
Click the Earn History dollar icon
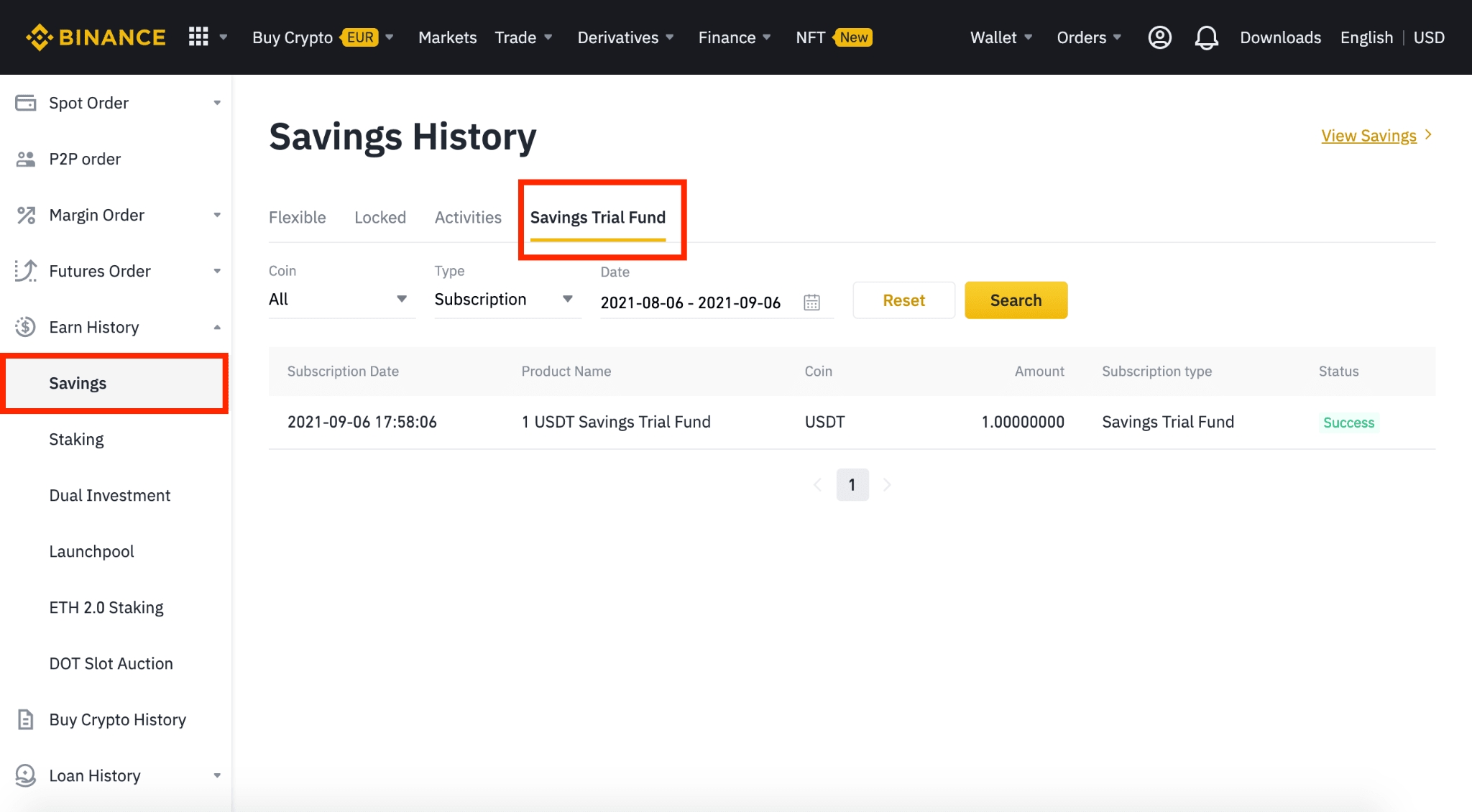coord(26,327)
